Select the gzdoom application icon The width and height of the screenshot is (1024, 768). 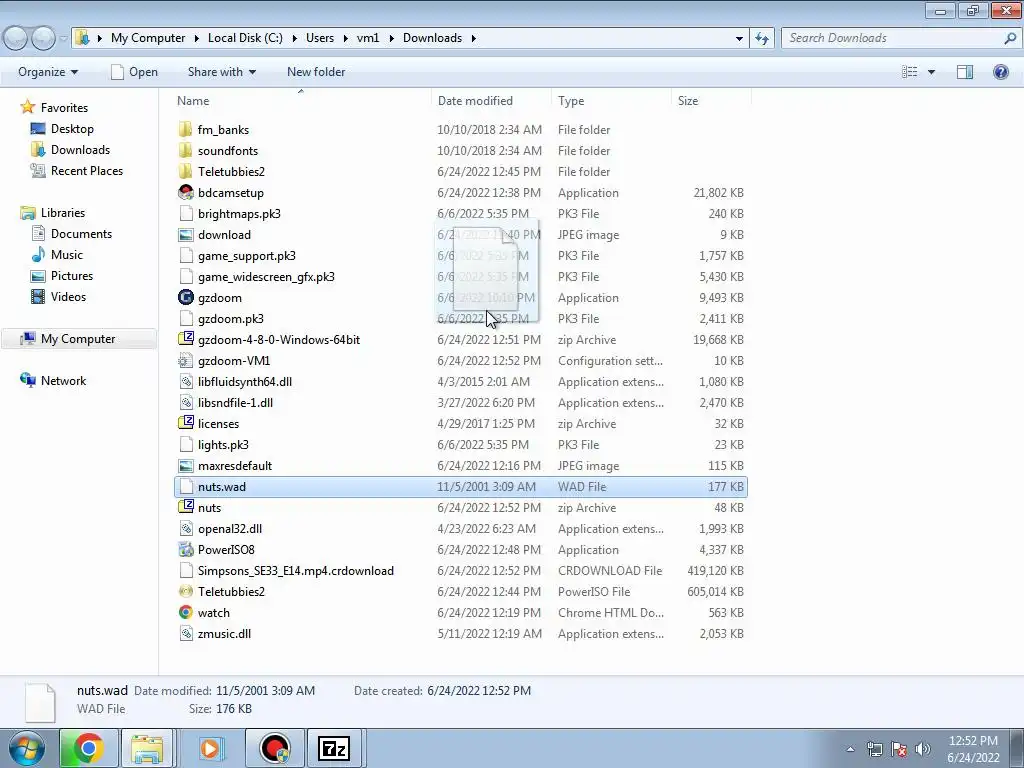tap(185, 297)
